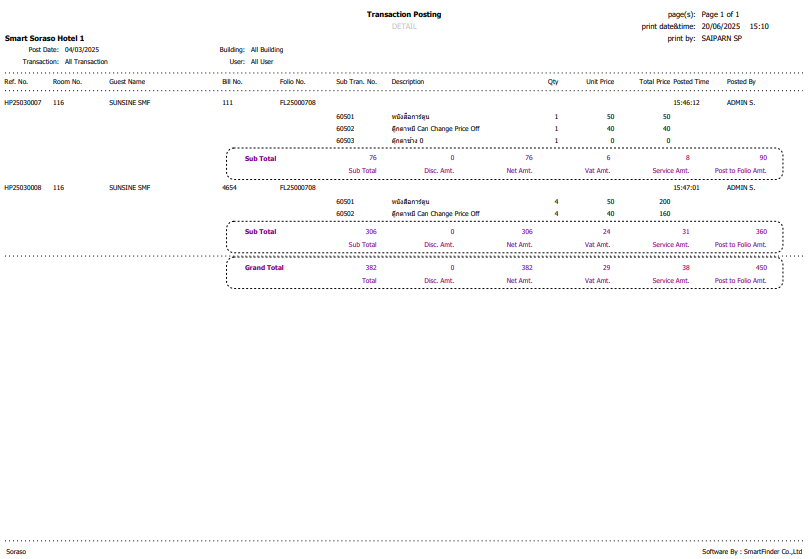This screenshot has width=809, height=559.
Task: Click the Posted By column header
Action: (741, 81)
